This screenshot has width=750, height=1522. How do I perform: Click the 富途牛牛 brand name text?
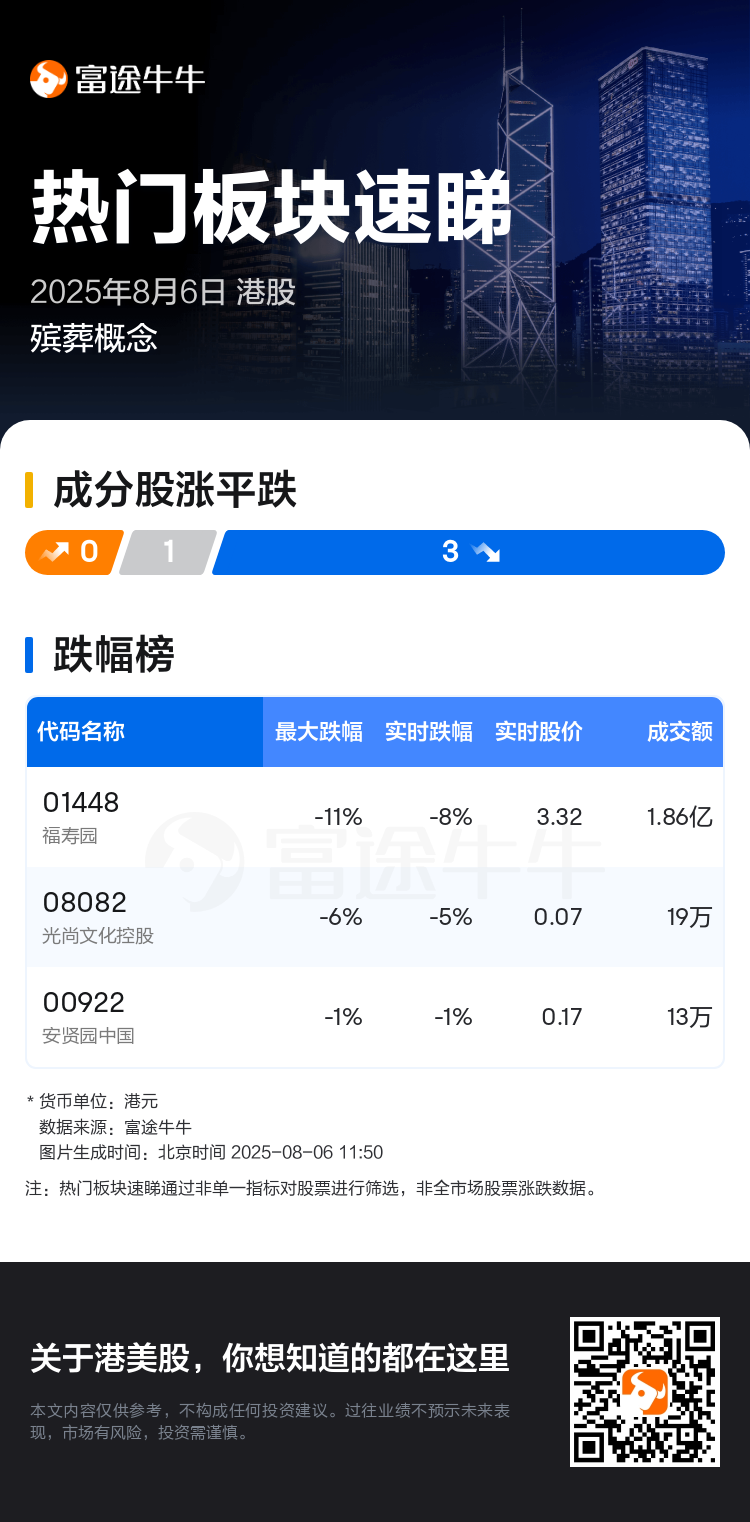tap(140, 79)
